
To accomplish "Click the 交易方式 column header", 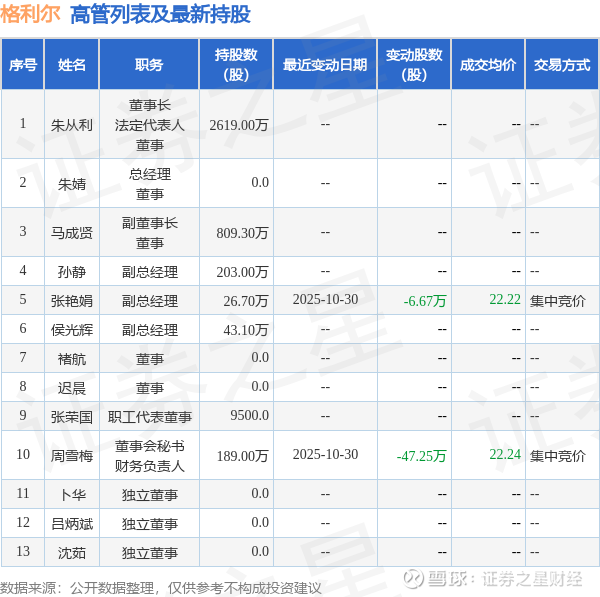I will (562, 65).
